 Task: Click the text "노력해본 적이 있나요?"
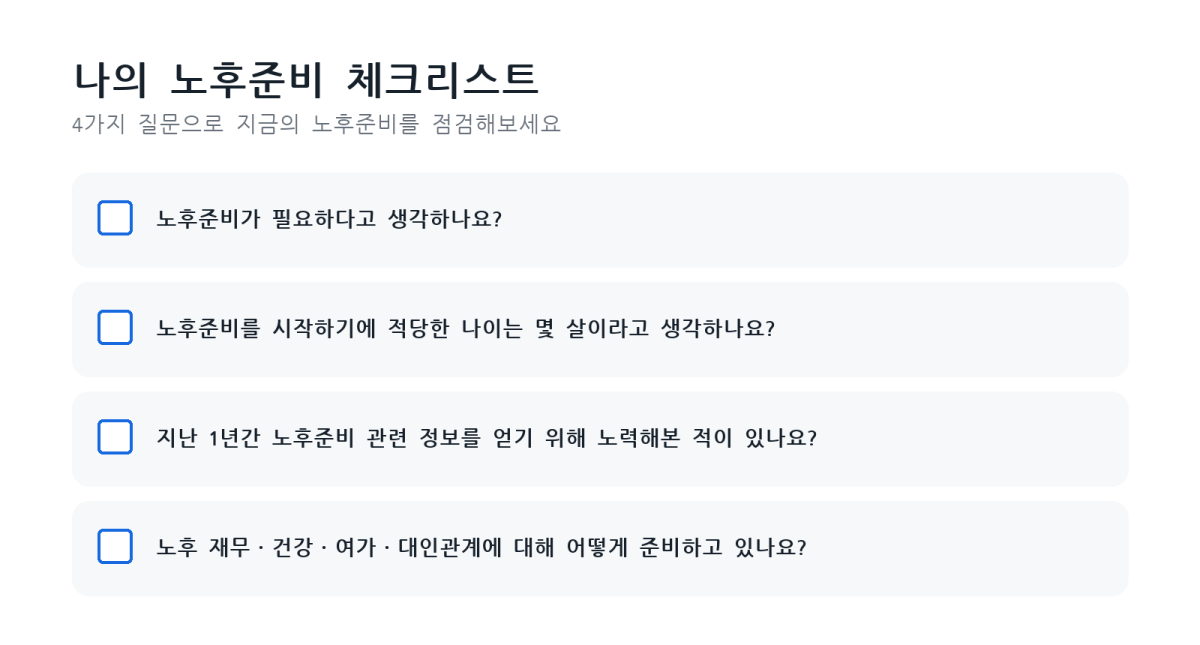click(707, 438)
